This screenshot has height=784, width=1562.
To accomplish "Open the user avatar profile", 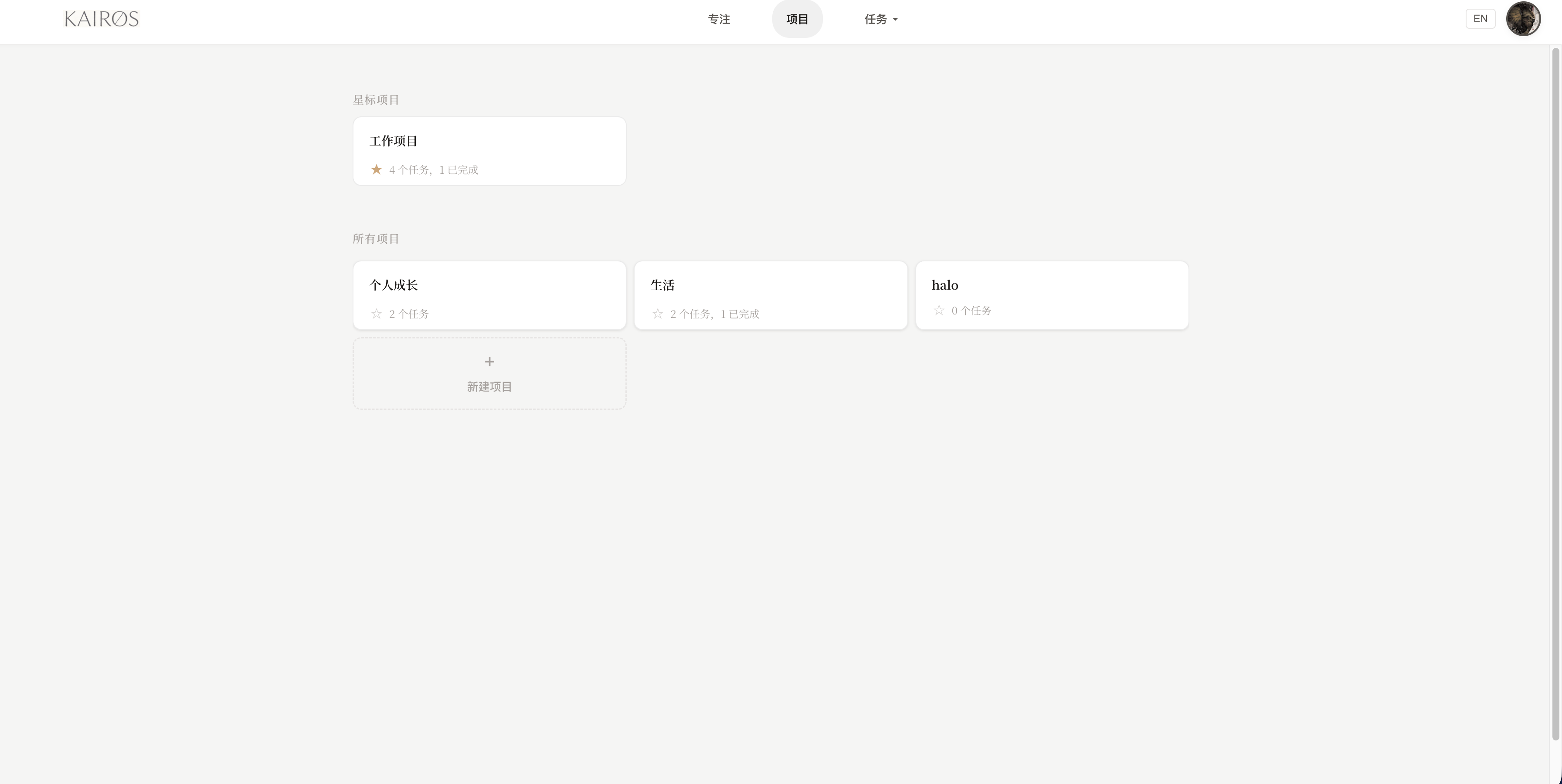I will [1523, 19].
